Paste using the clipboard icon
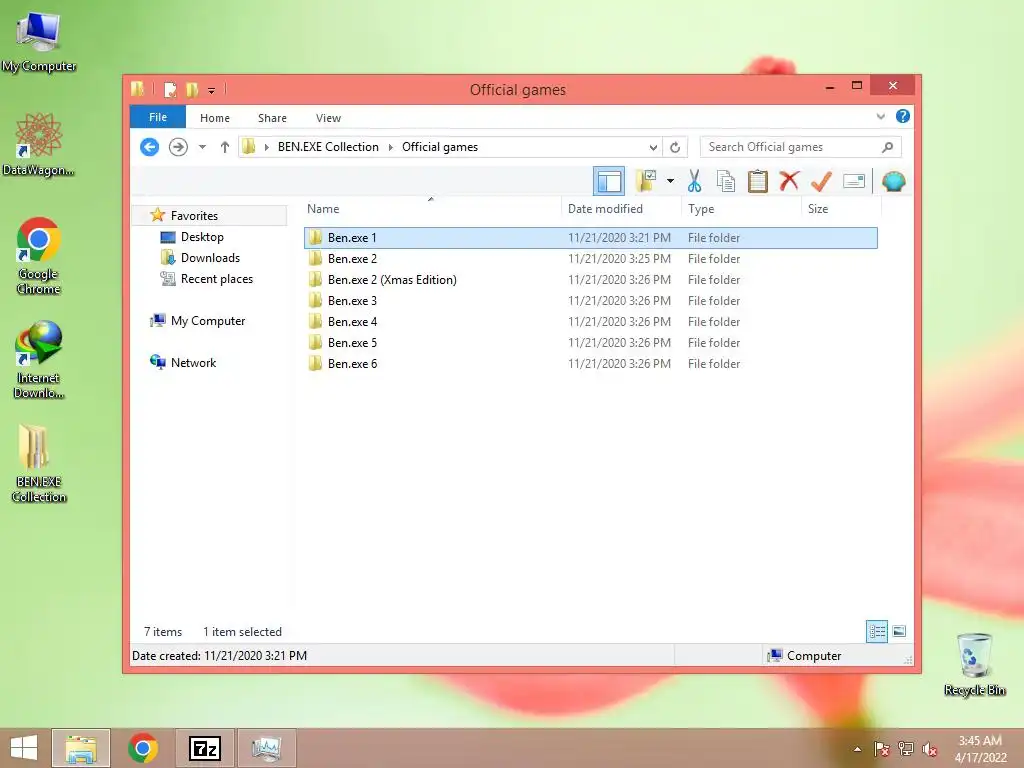The width and height of the screenshot is (1024, 768). pyautogui.click(x=758, y=181)
